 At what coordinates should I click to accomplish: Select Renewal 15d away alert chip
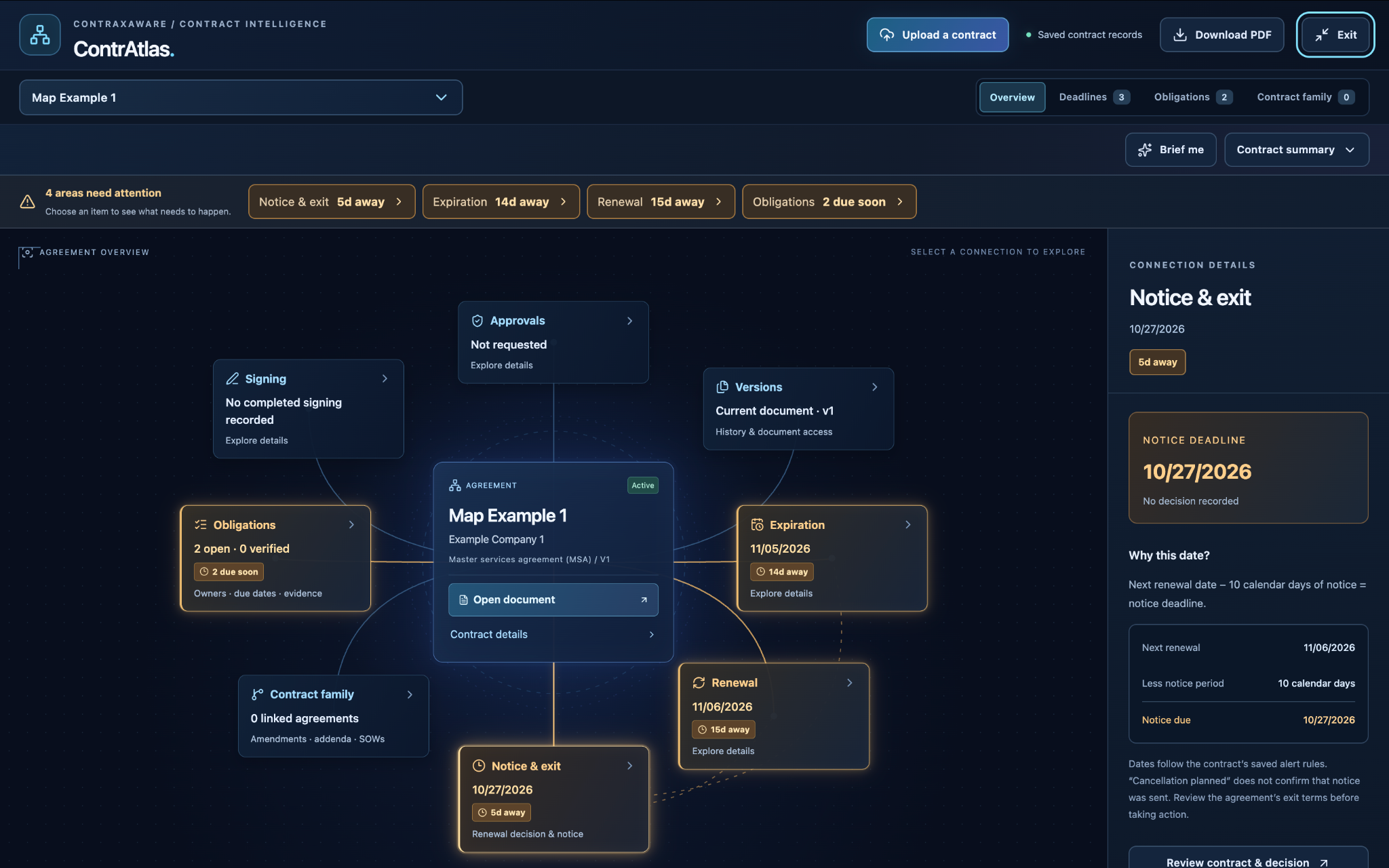click(x=661, y=201)
